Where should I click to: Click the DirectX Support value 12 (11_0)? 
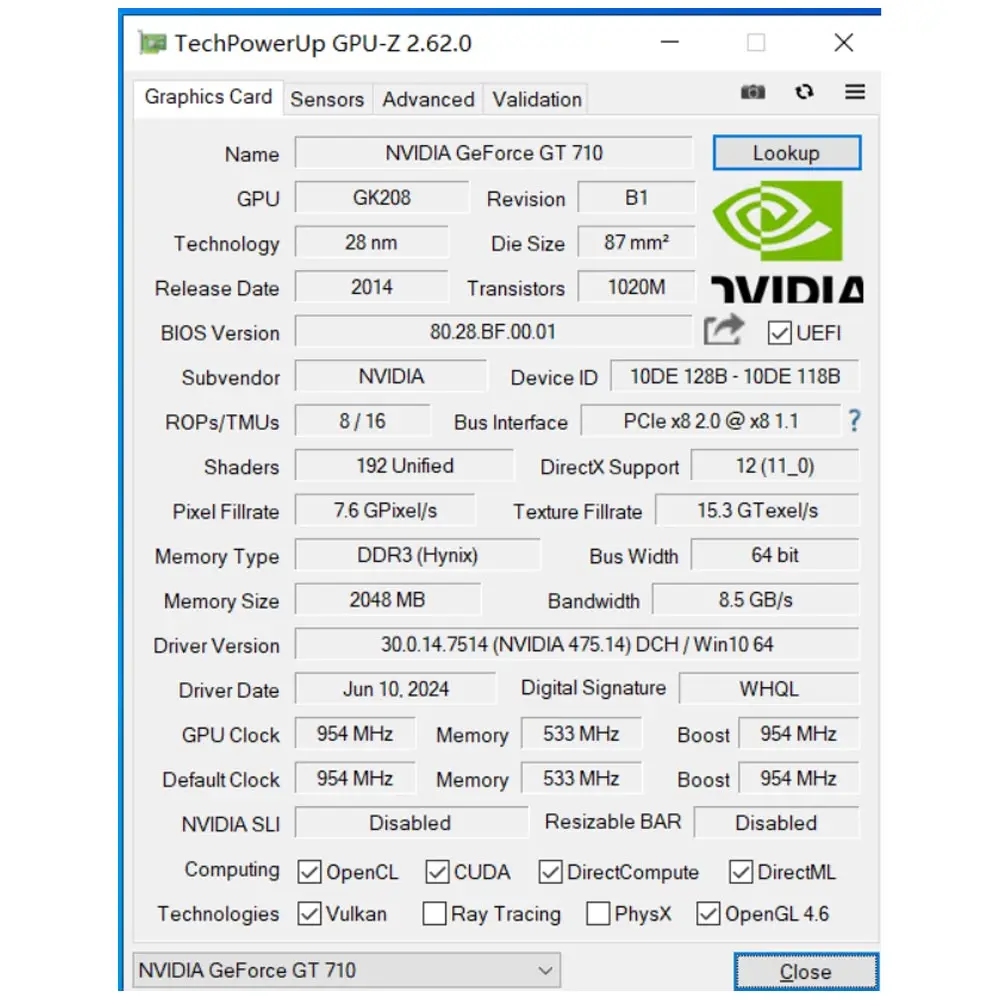pyautogui.click(x=775, y=466)
